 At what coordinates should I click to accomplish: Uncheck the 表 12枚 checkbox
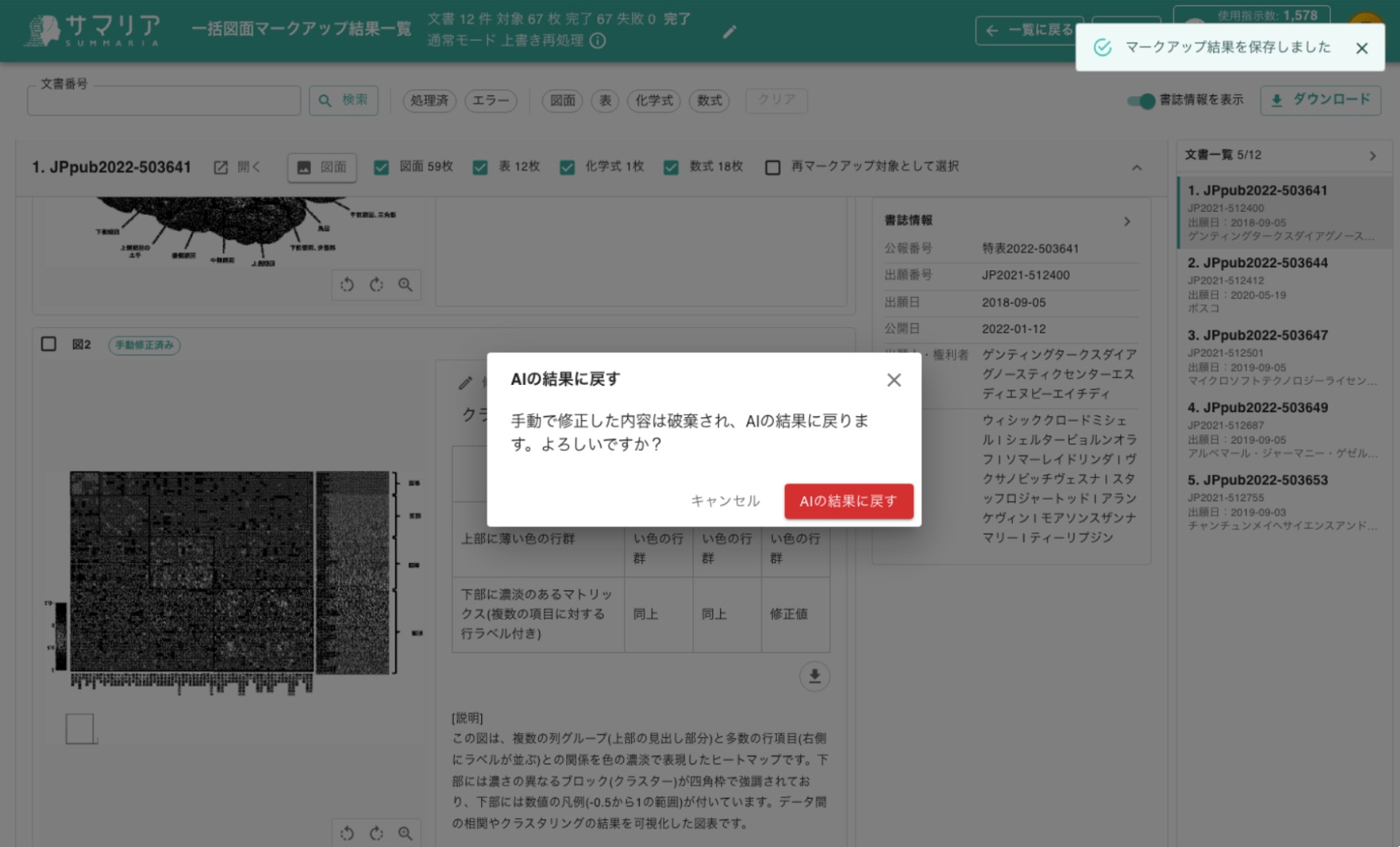(480, 168)
